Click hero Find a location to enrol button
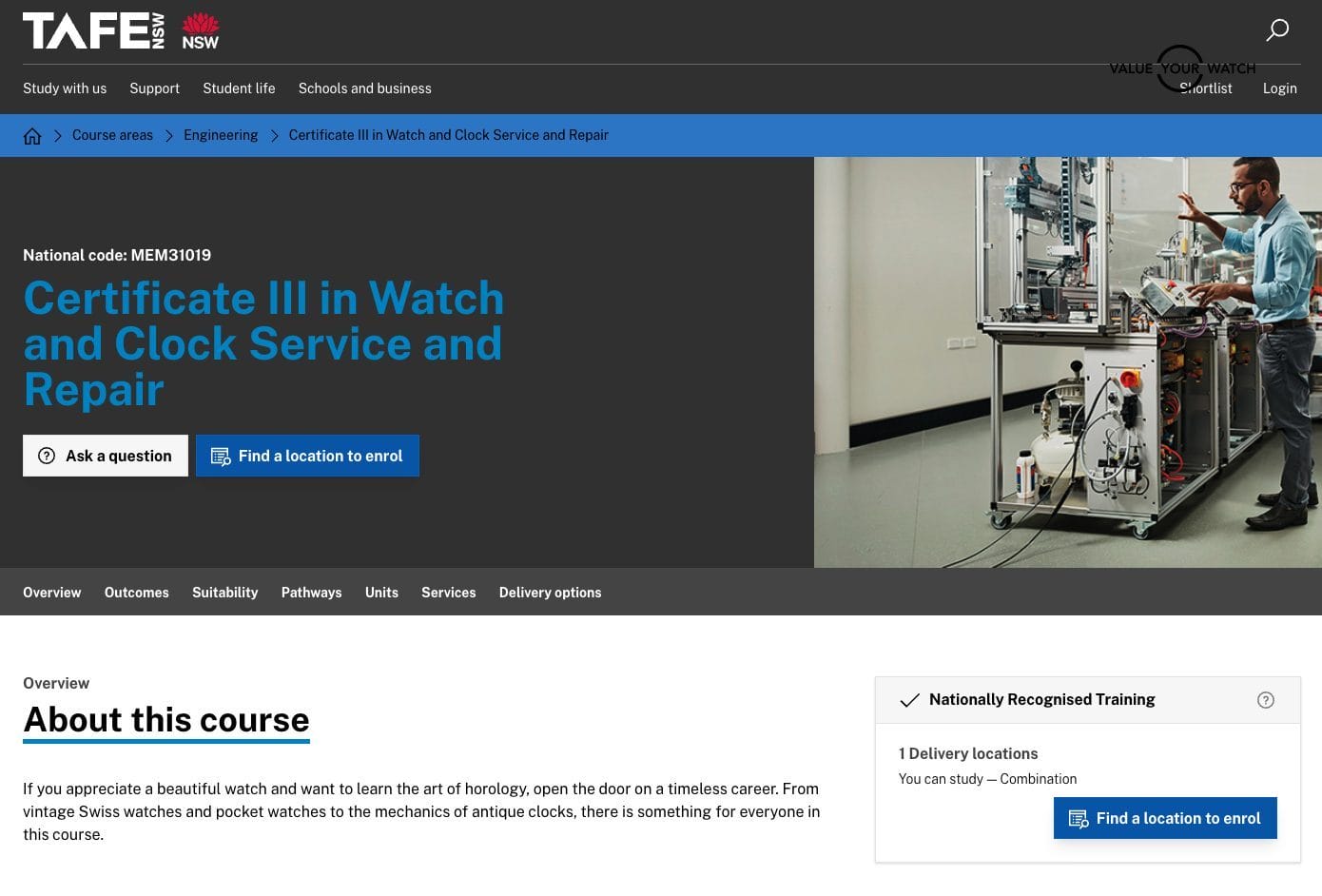The height and width of the screenshot is (896, 1322). (x=307, y=456)
